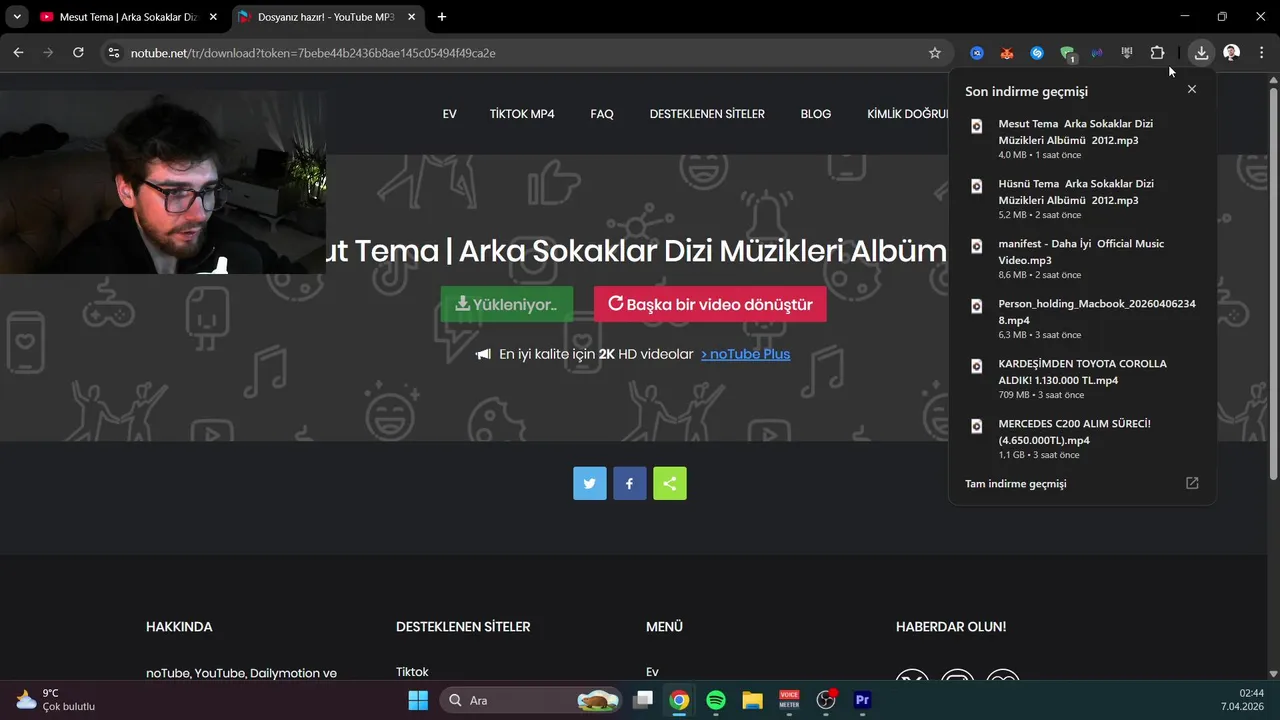
Task: Open the TİKTOK MP4 menu item
Action: point(522,114)
